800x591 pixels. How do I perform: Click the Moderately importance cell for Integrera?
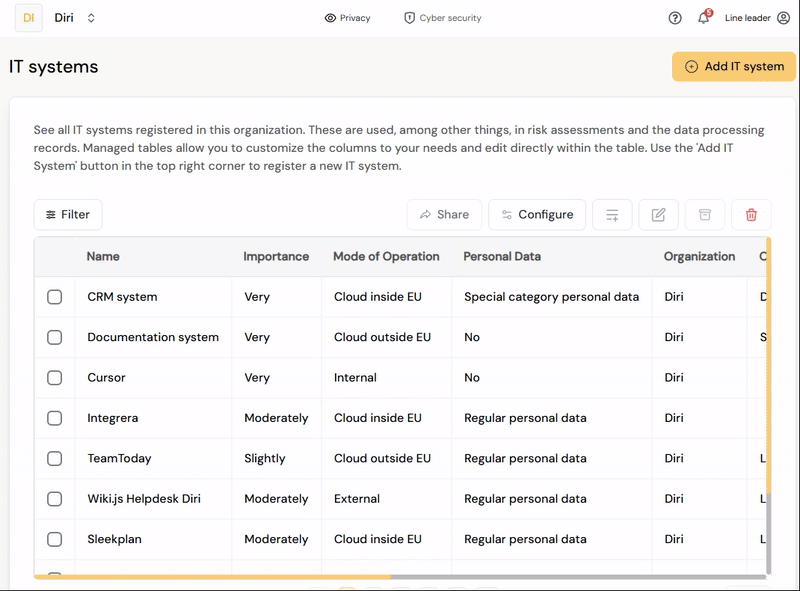[x=277, y=418]
